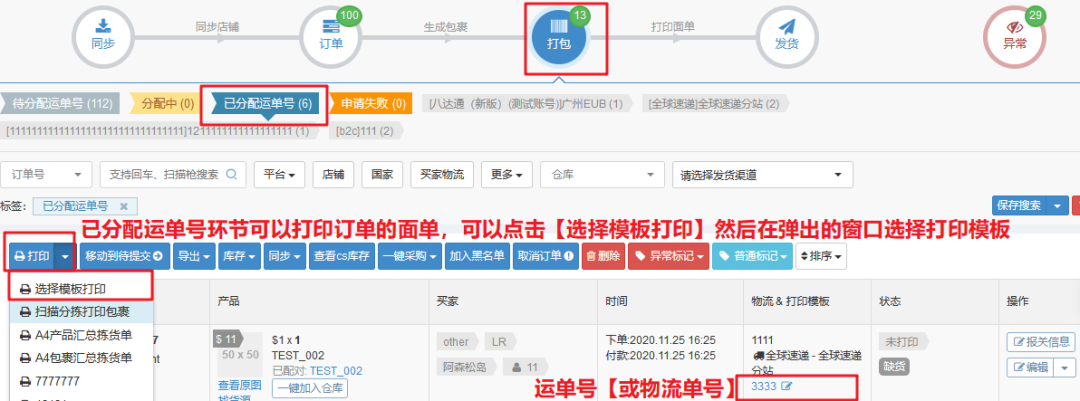Open the 平台 platform dropdown
1080x401 pixels.
pyautogui.click(x=279, y=174)
